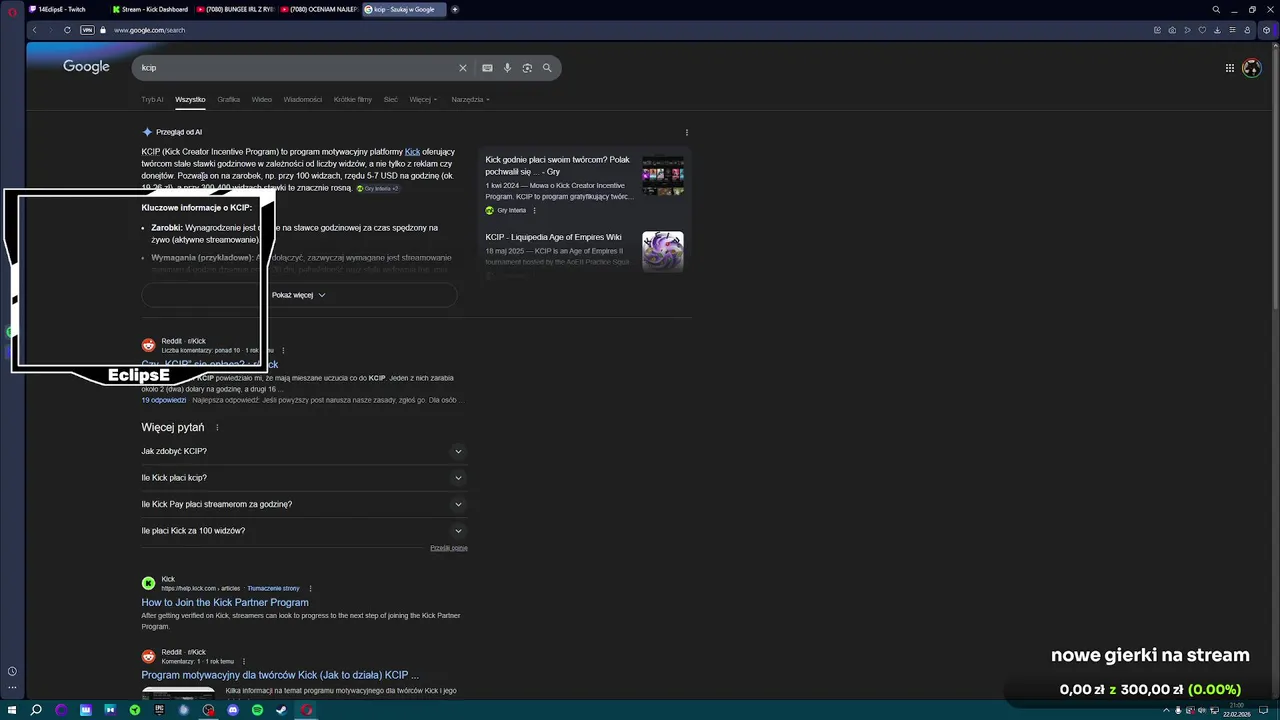Switch to BUNGEE IRL Z RYBI tab
Screen dimensions: 1280x720
pos(234,9)
